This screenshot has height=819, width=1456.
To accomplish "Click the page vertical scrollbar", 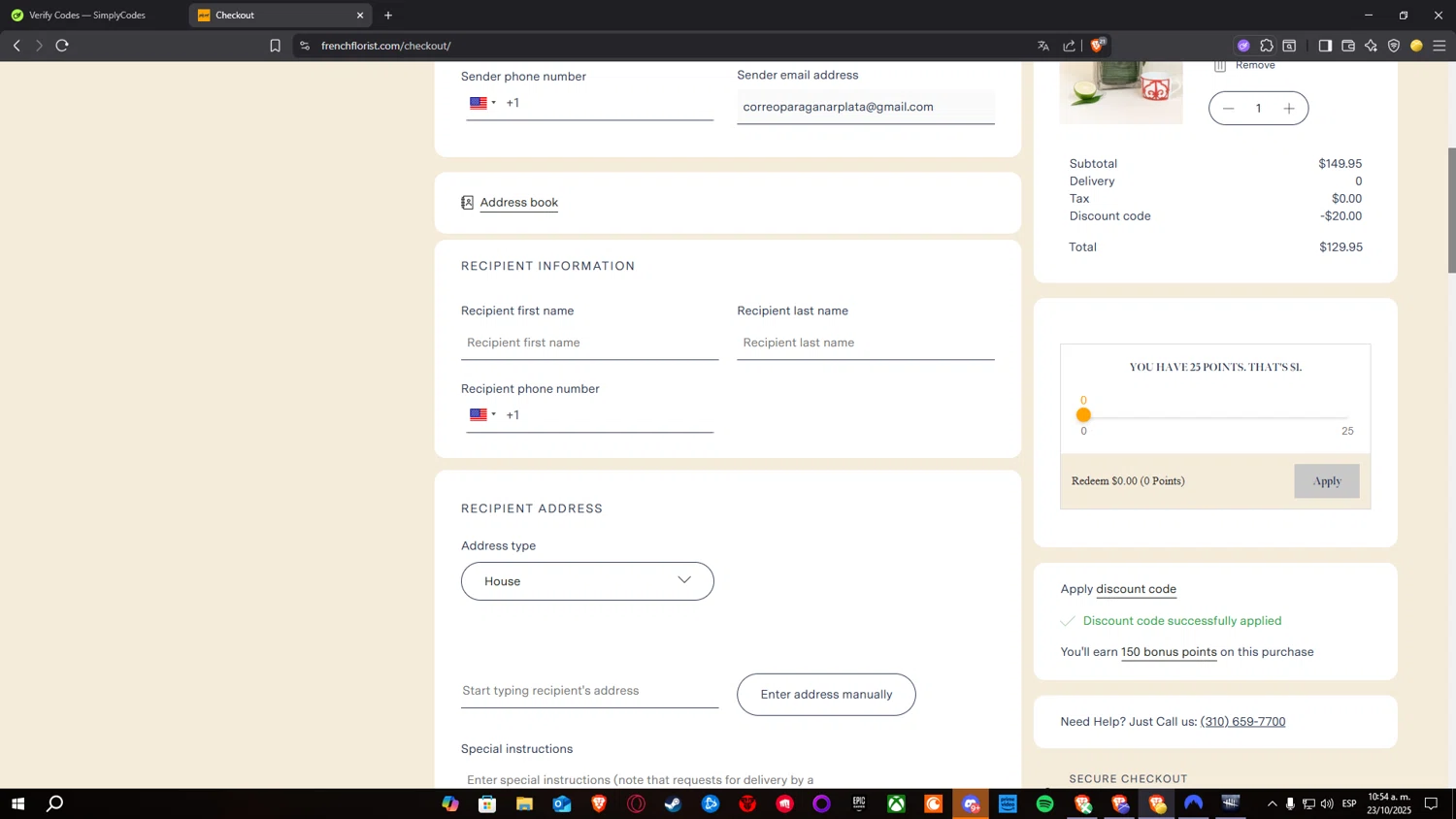I will (1451, 211).
